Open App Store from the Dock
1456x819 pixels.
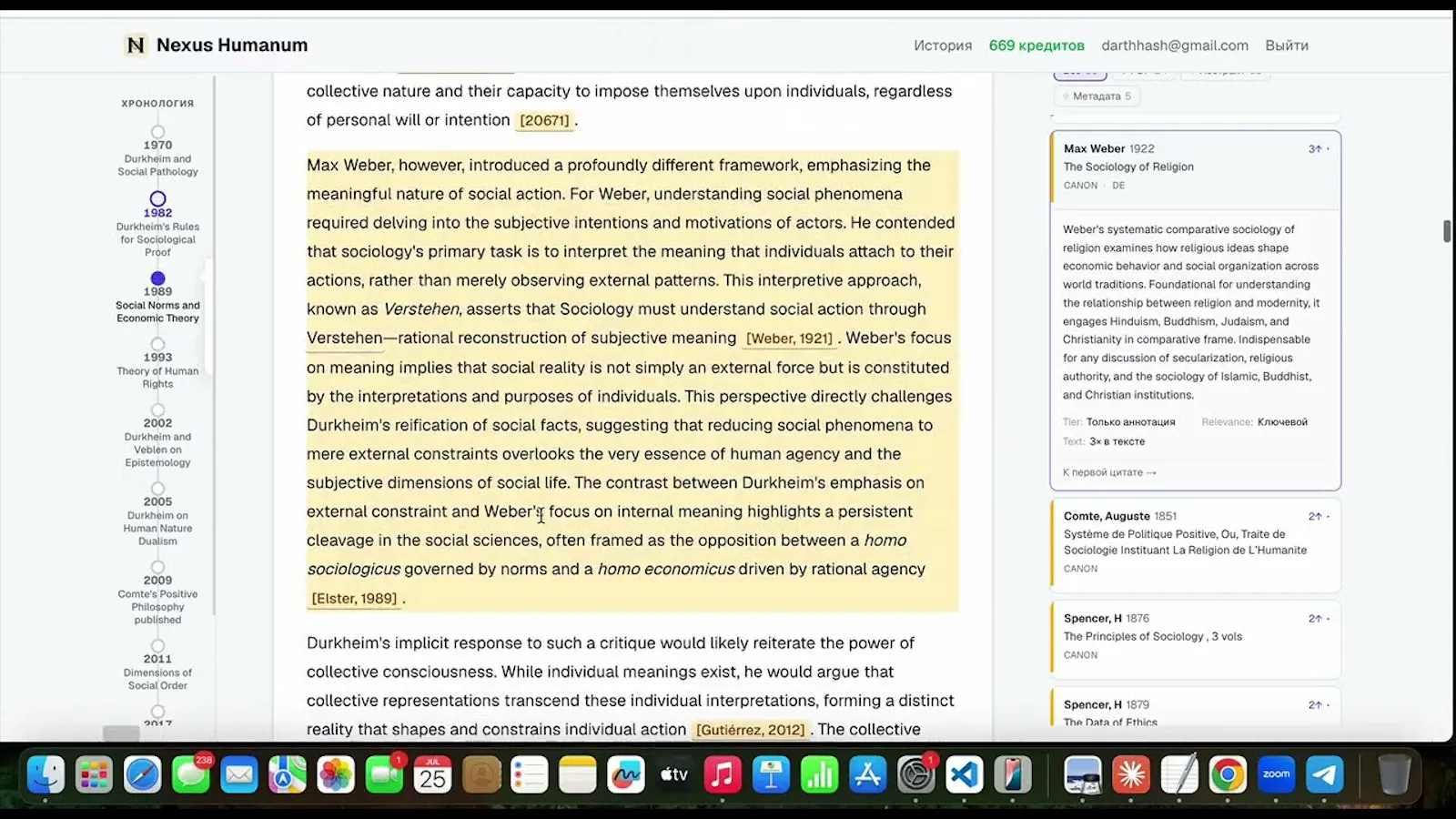coord(867,775)
